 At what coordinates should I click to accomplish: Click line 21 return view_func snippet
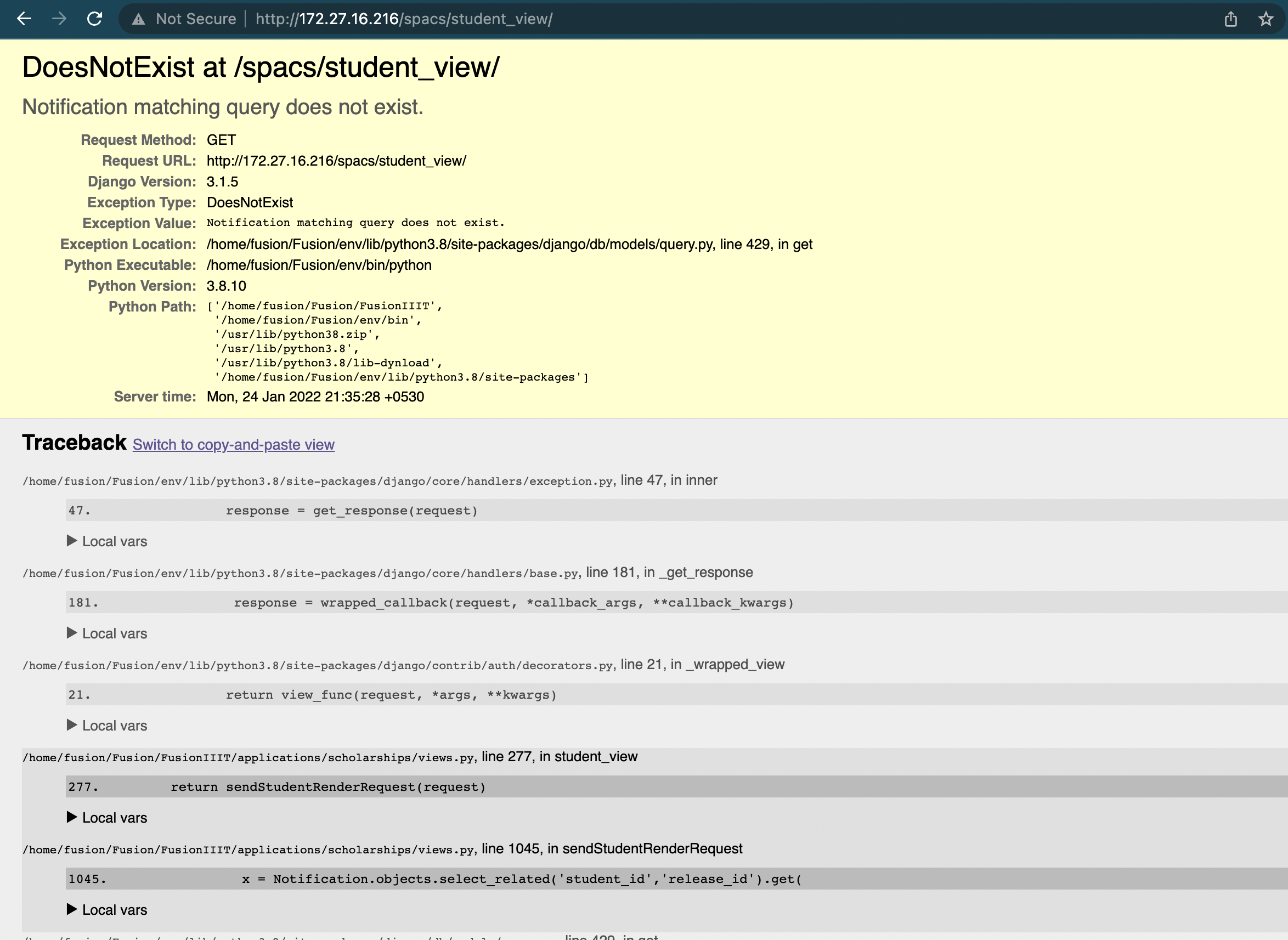click(391, 695)
